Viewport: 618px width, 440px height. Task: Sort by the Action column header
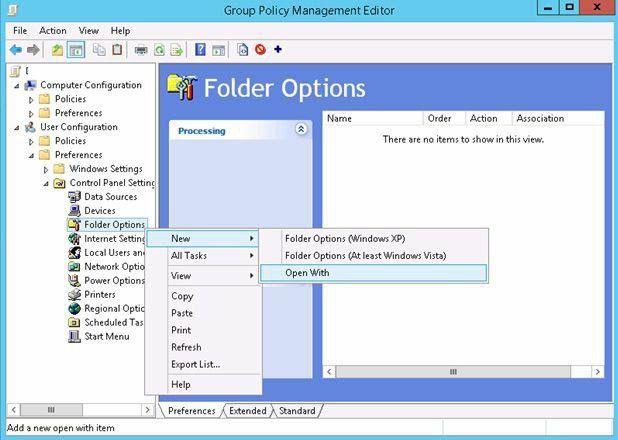(x=489, y=118)
